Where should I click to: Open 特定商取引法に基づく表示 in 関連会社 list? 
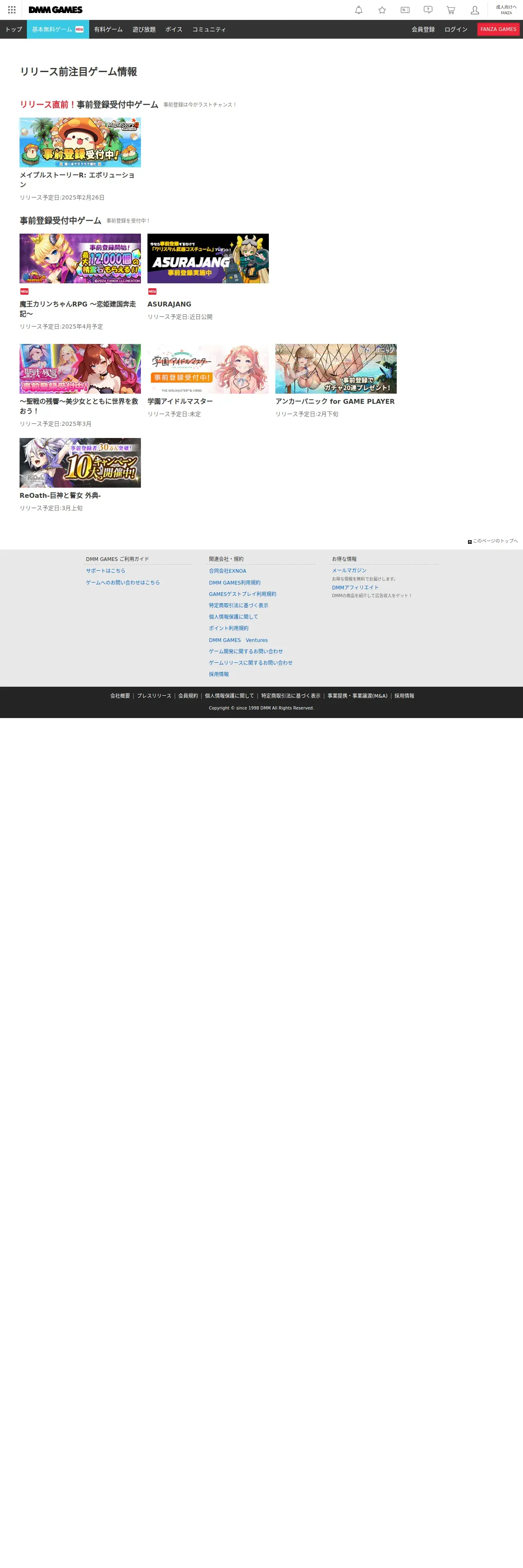click(238, 606)
